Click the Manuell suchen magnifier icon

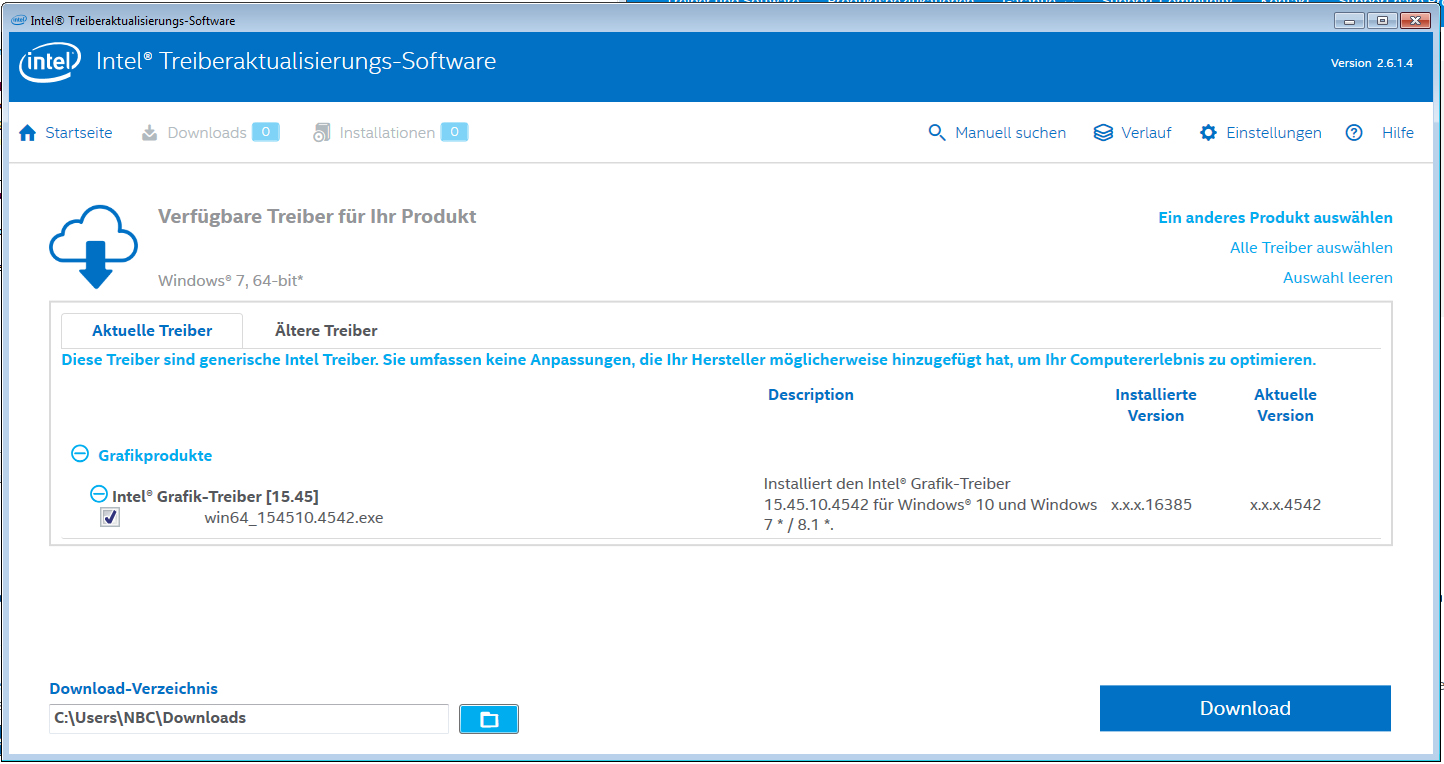click(x=937, y=133)
